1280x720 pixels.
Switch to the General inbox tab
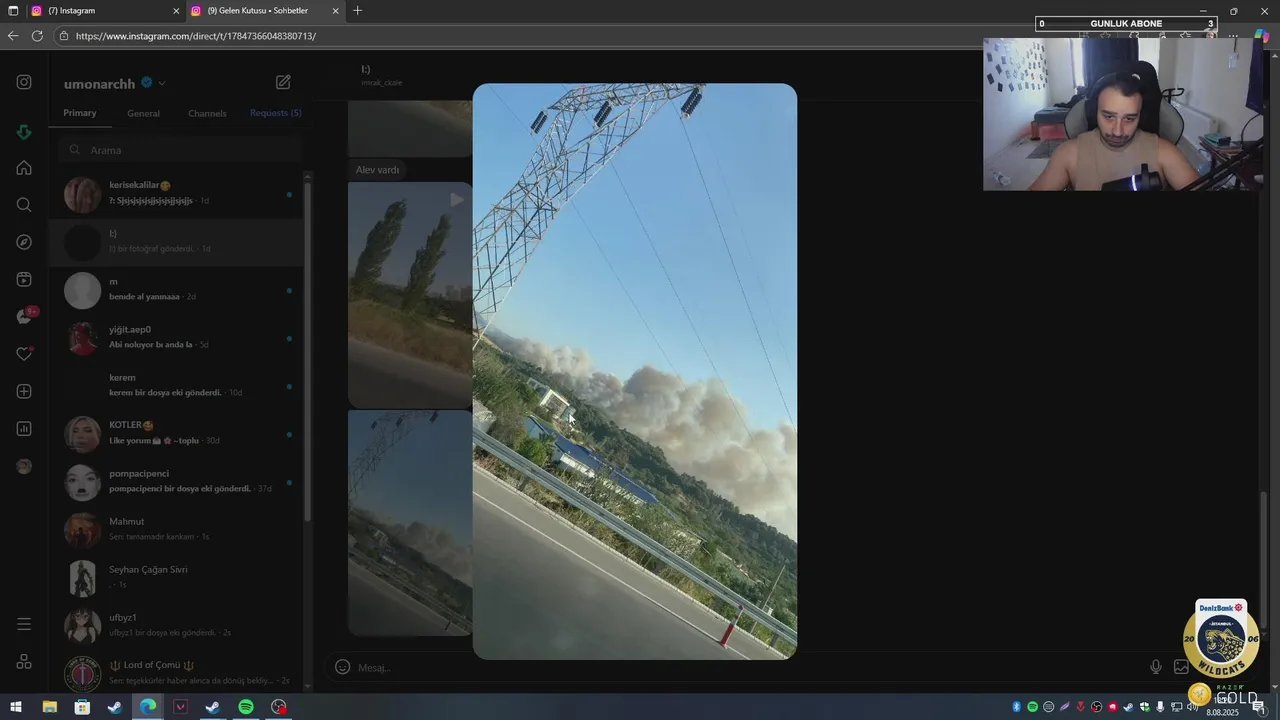(x=143, y=113)
